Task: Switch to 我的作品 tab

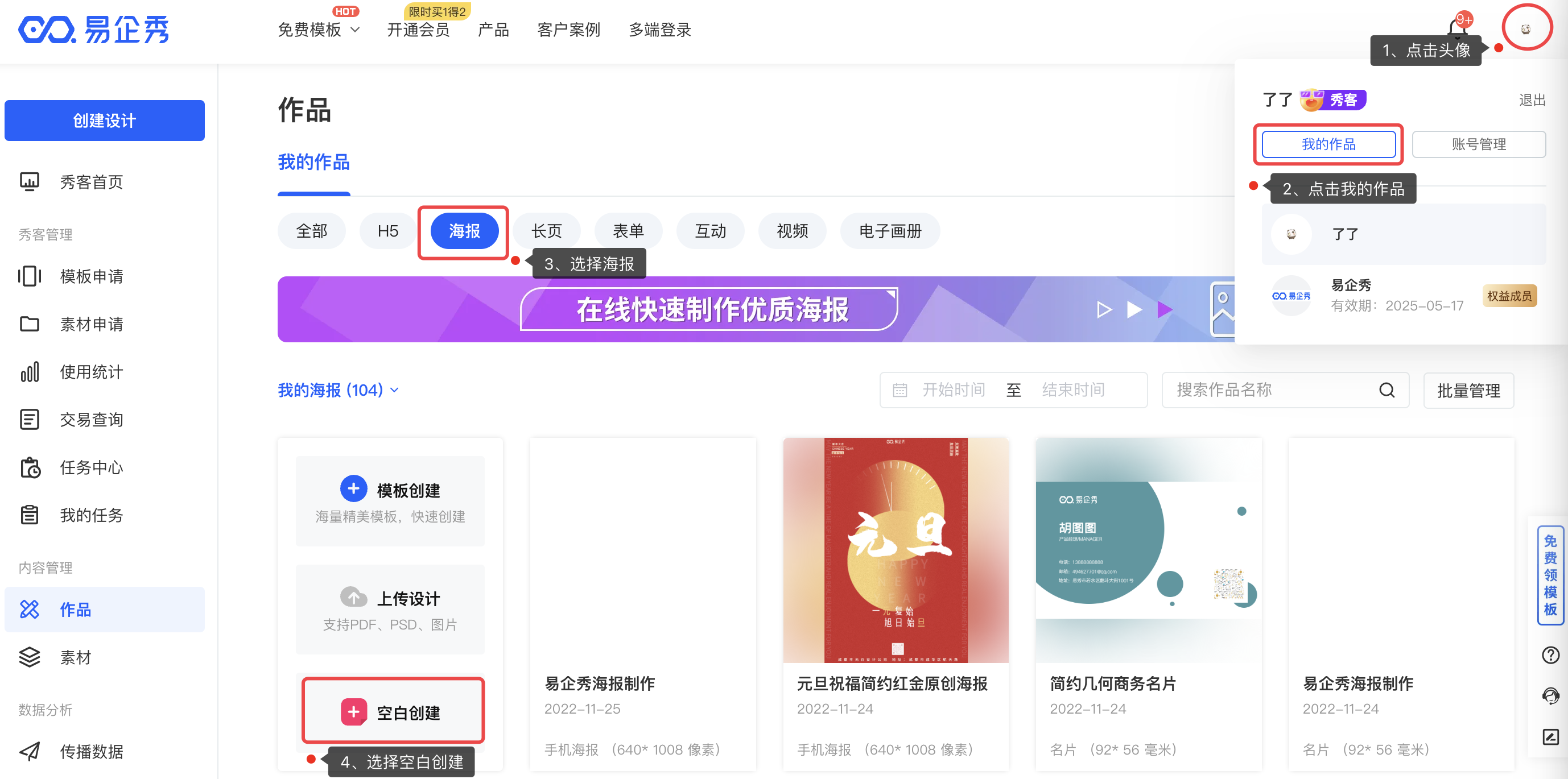Action: pos(313,163)
